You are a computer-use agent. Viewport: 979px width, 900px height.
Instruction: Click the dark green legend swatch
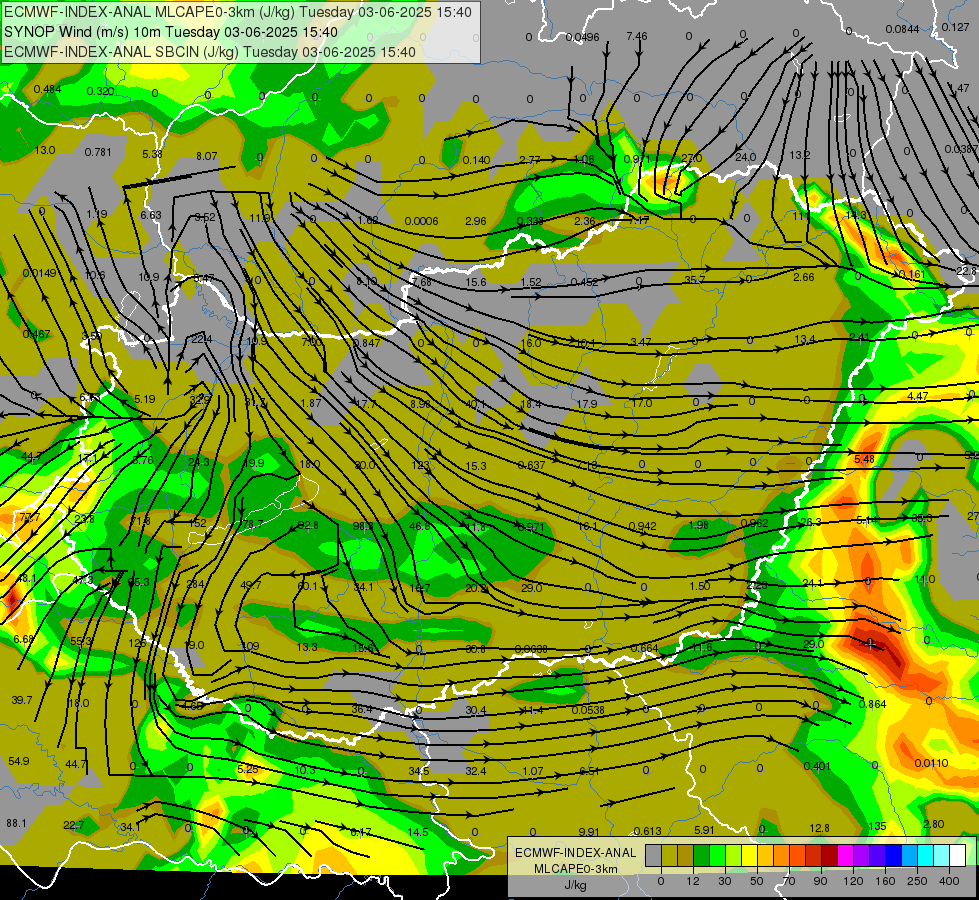[701, 855]
